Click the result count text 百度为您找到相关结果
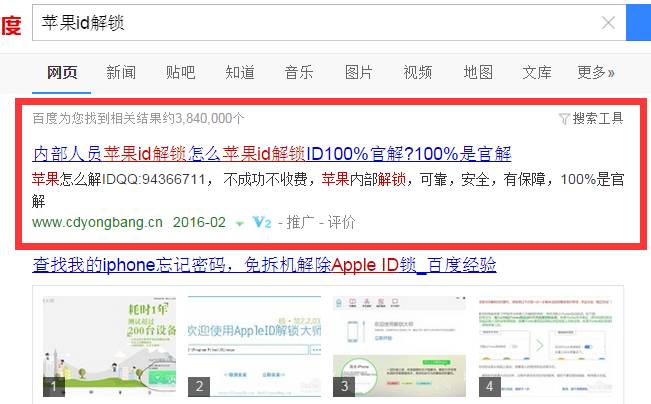The image size is (651, 404). click(x=138, y=118)
